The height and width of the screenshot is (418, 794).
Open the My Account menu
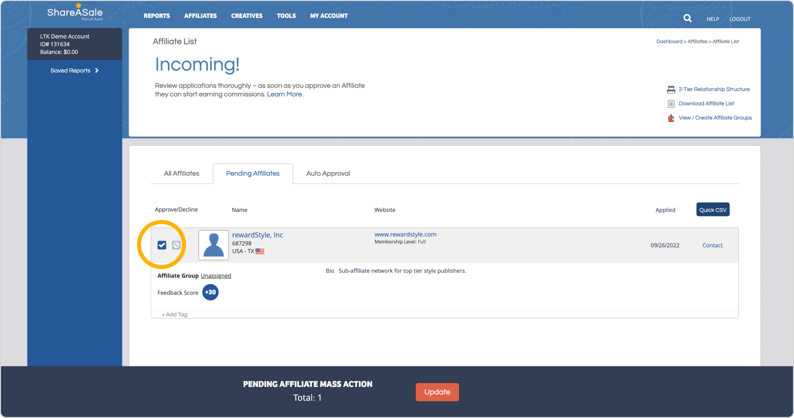tap(329, 16)
